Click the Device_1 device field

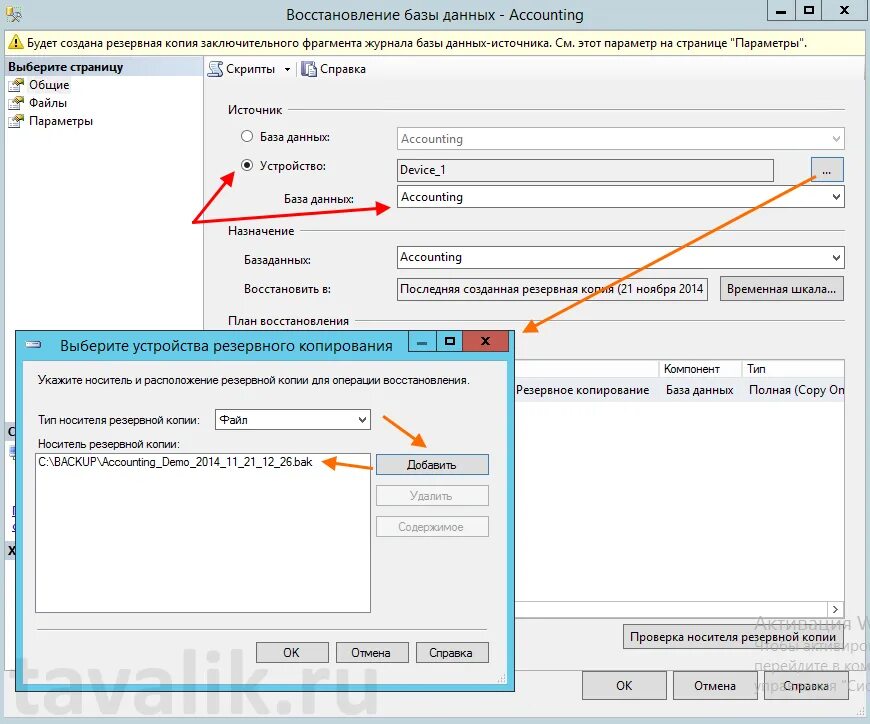pos(585,170)
